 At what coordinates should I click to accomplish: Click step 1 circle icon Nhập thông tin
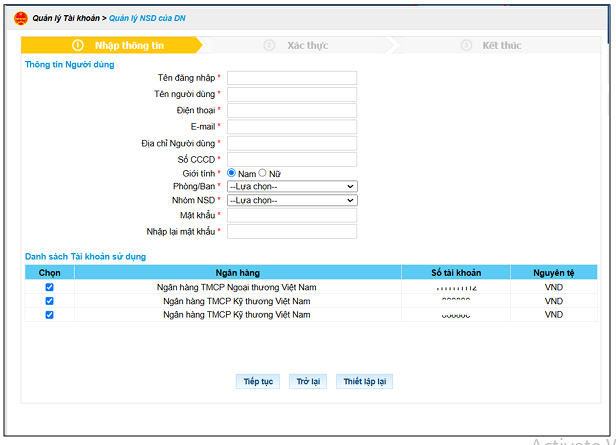pyautogui.click(x=78, y=45)
